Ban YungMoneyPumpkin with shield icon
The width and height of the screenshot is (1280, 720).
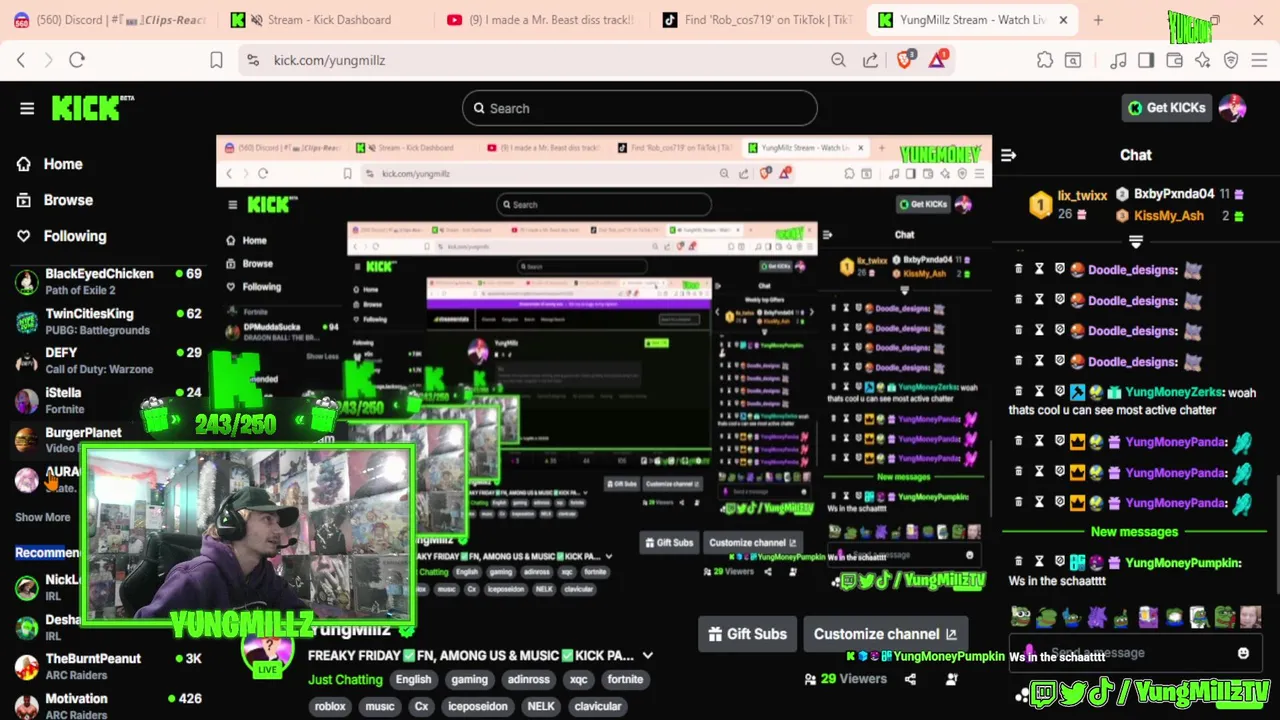(x=1059, y=562)
